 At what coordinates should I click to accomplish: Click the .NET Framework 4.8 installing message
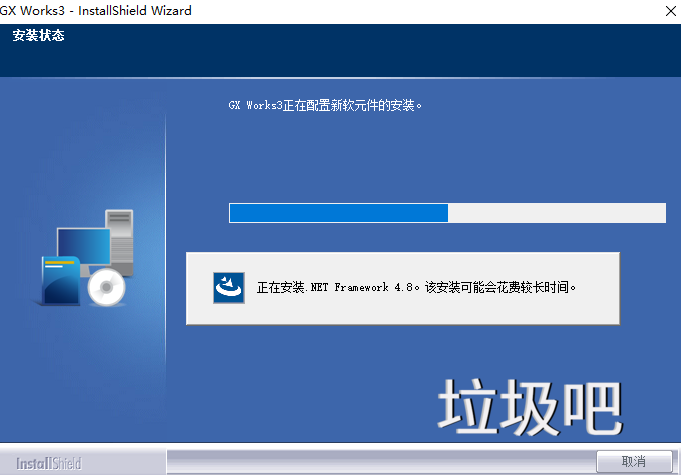coord(417,288)
